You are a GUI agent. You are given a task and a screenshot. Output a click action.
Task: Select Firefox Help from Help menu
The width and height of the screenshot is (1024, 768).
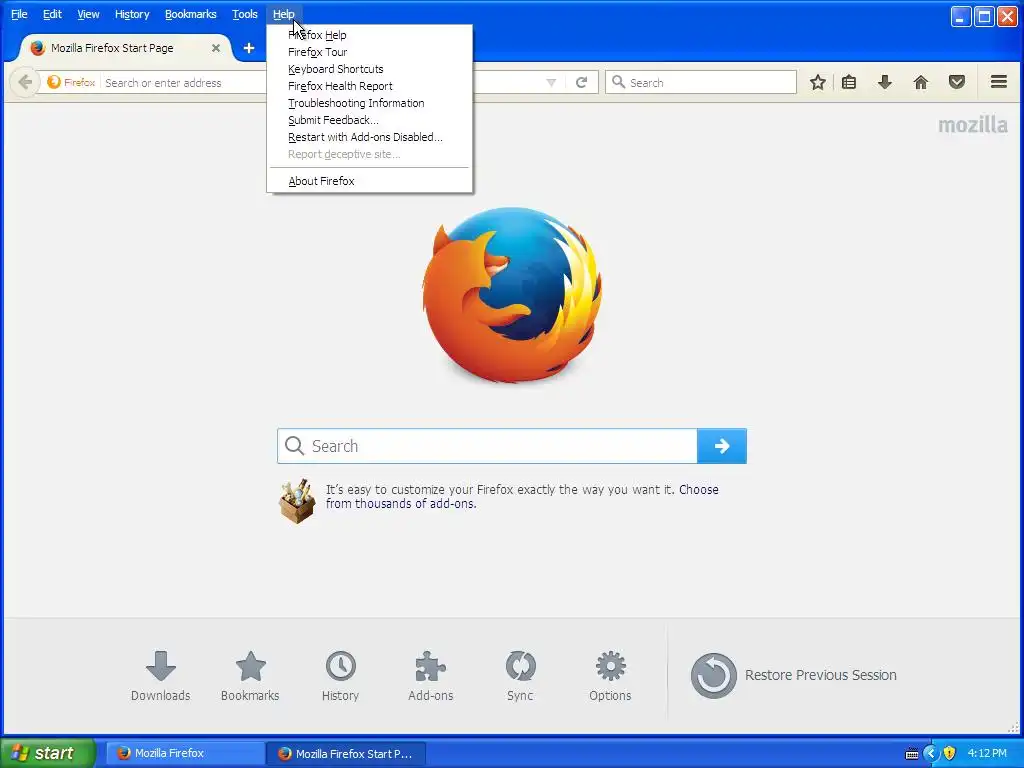[370, 35]
